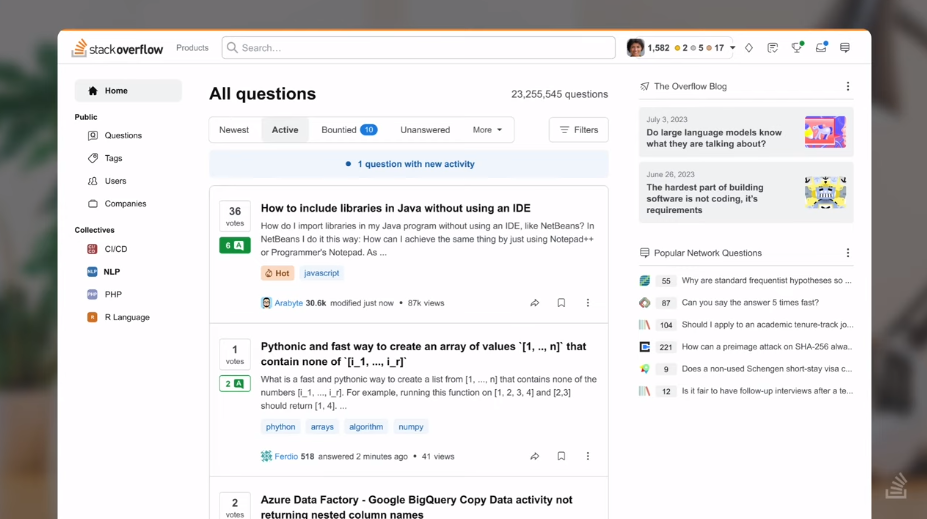Screen dimensions: 927x519
Task: Focus the Search input field
Action: click(419, 48)
